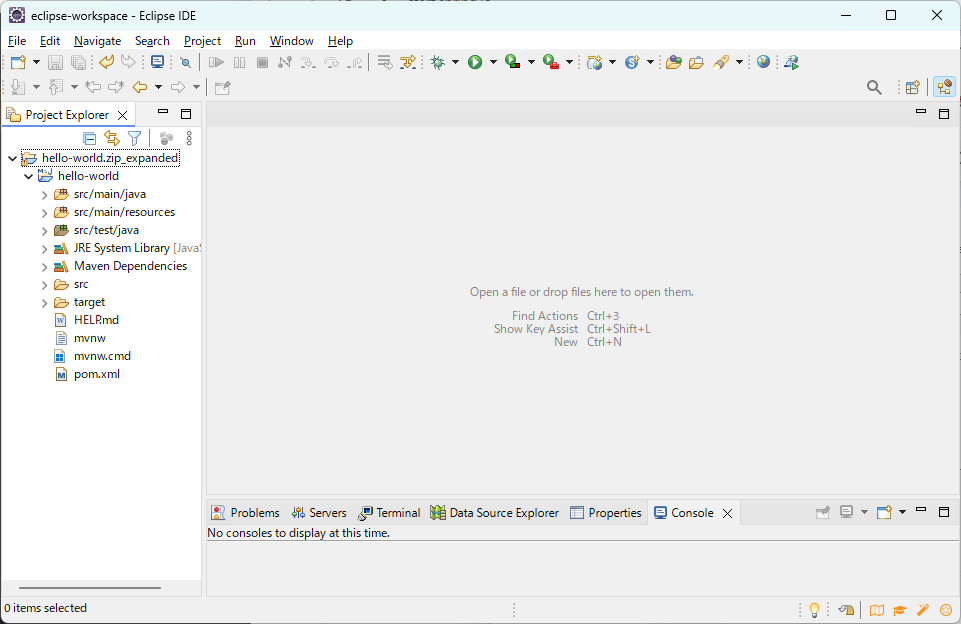This screenshot has height=624, width=961.
Task: Click the Redo arrow icon
Action: (128, 62)
